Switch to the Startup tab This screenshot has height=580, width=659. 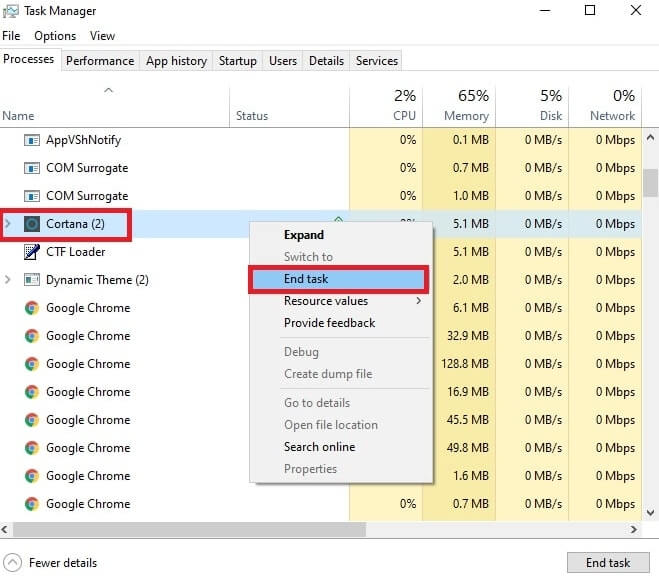[x=237, y=61]
